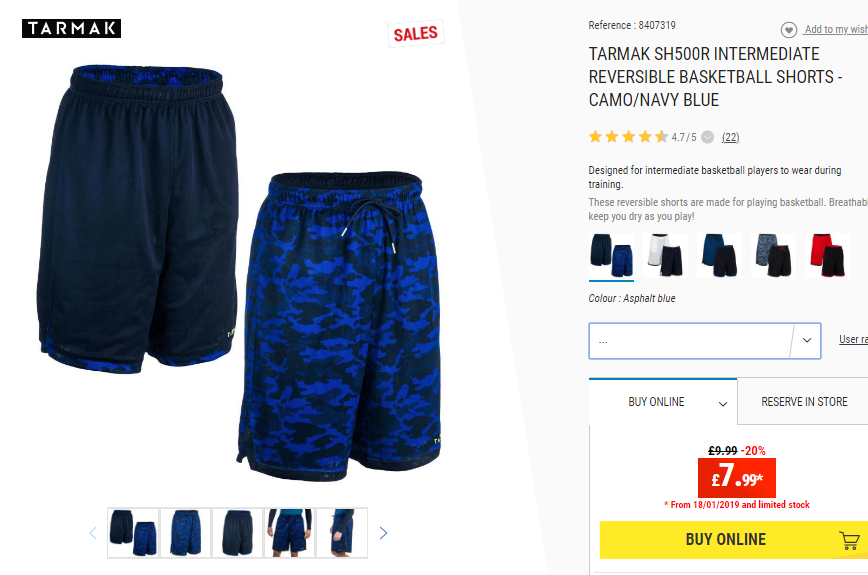868x575 pixels.
Task: Click the red SALES badge
Action: pos(416,34)
